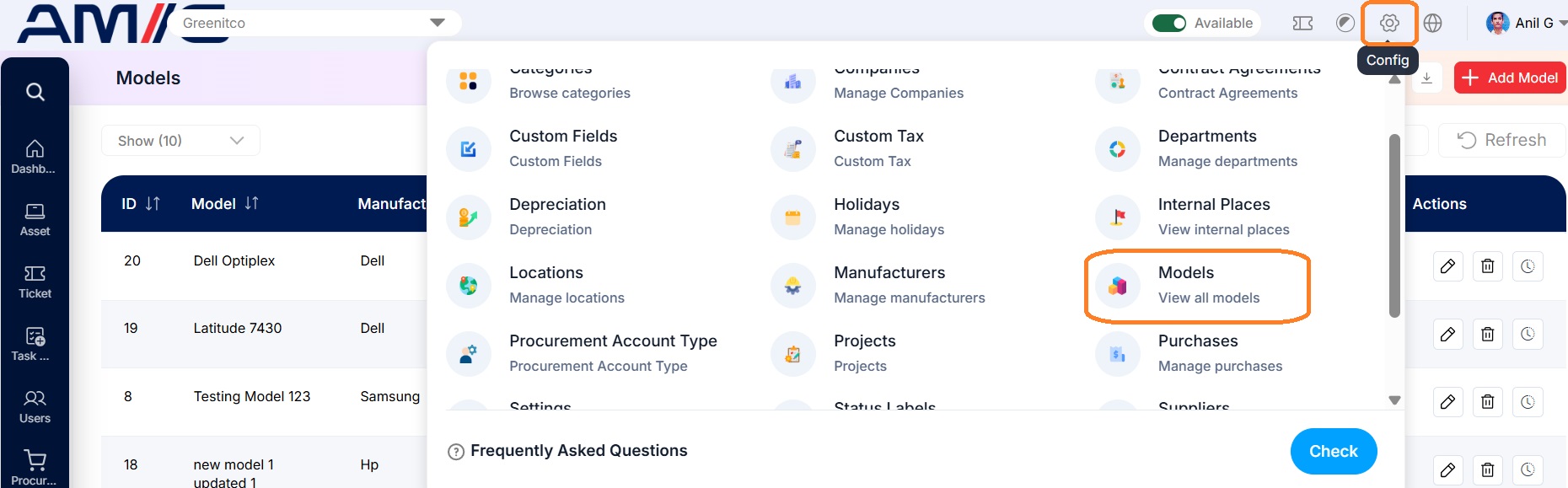Image resolution: width=1568 pixels, height=488 pixels.
Task: Edit the Latitude 7430 model row
Action: pos(1447,335)
